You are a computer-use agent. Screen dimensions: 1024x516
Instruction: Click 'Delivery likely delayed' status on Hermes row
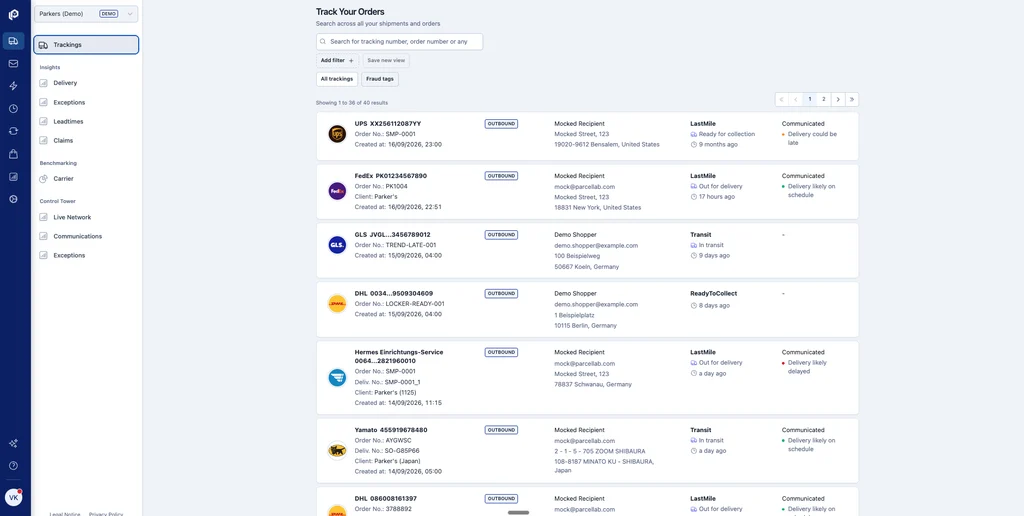click(x=807, y=366)
